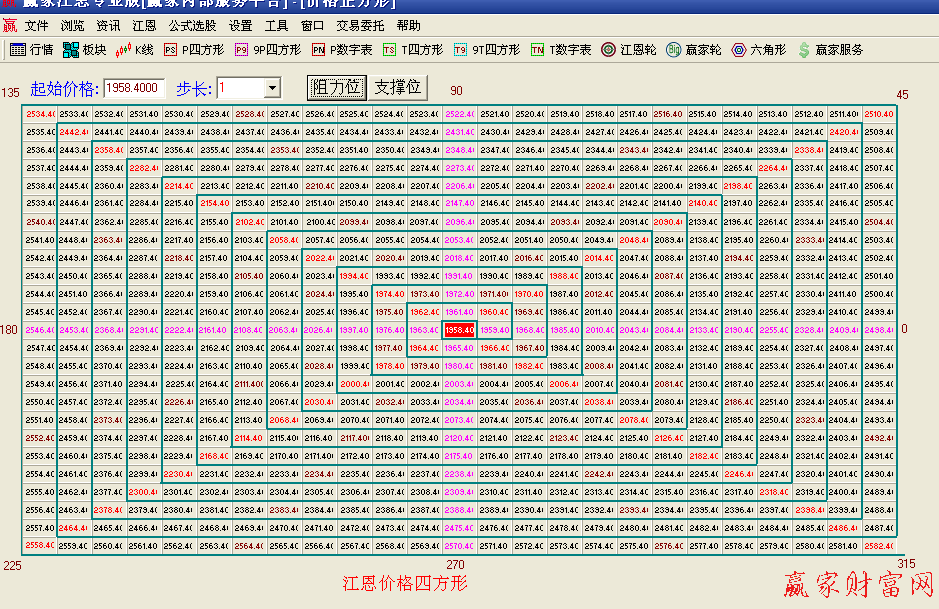Open the 文件 menu
Image resolution: width=939 pixels, height=609 pixels.
pos(36,25)
